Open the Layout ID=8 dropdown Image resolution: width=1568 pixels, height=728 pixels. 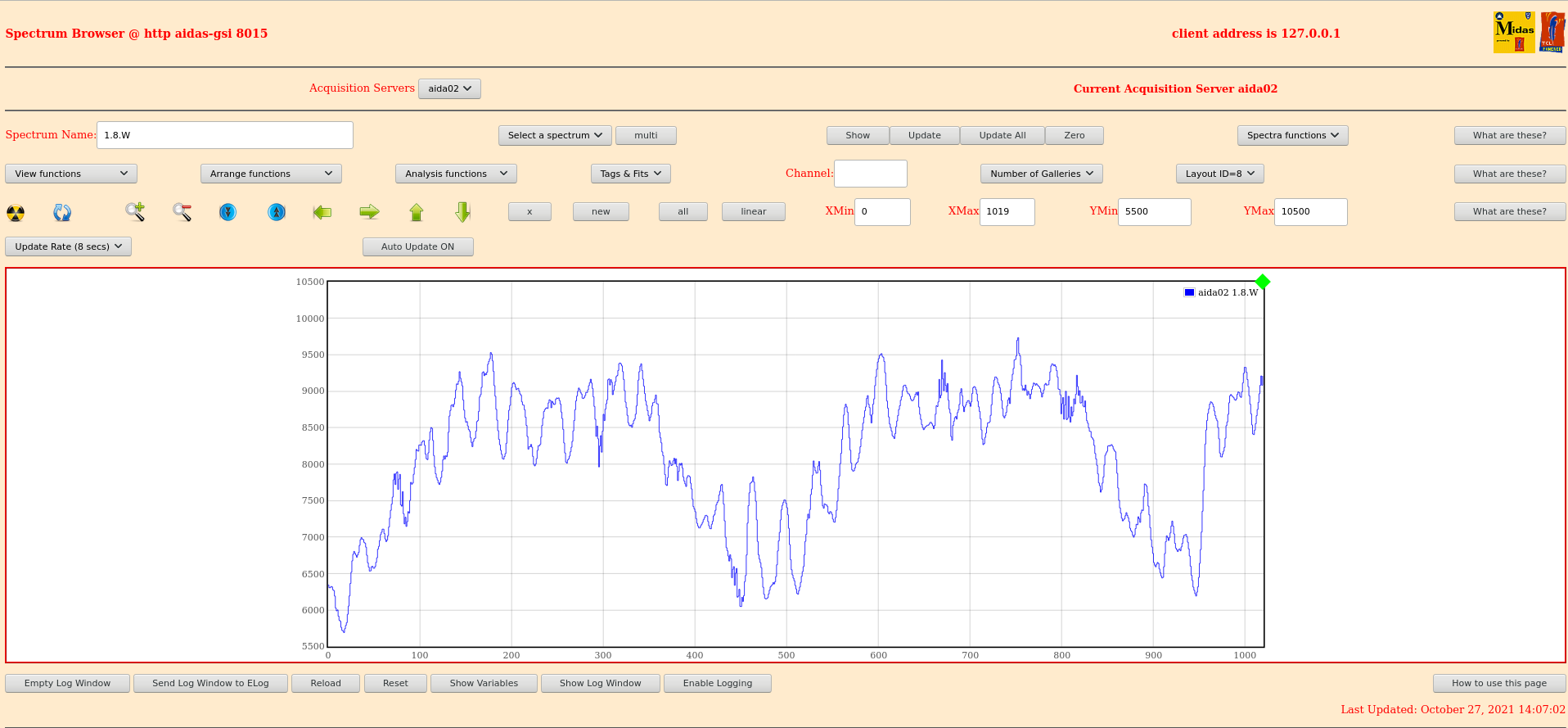click(x=1219, y=174)
